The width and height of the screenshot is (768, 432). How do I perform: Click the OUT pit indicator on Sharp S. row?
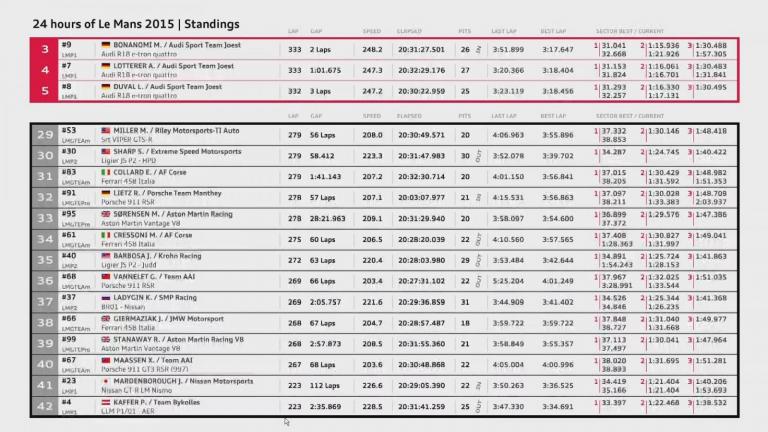477,154
